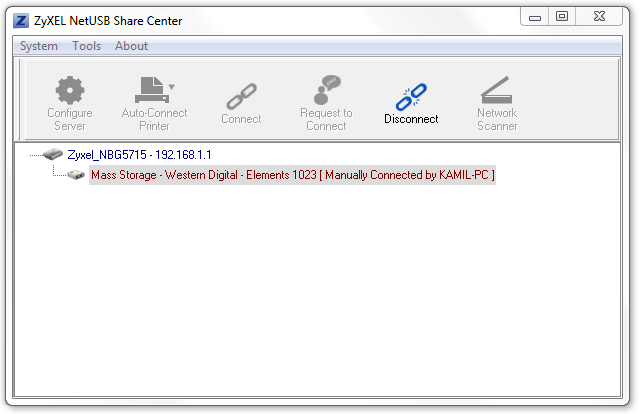Open the Tools menu
The image size is (640, 414).
pyautogui.click(x=87, y=46)
